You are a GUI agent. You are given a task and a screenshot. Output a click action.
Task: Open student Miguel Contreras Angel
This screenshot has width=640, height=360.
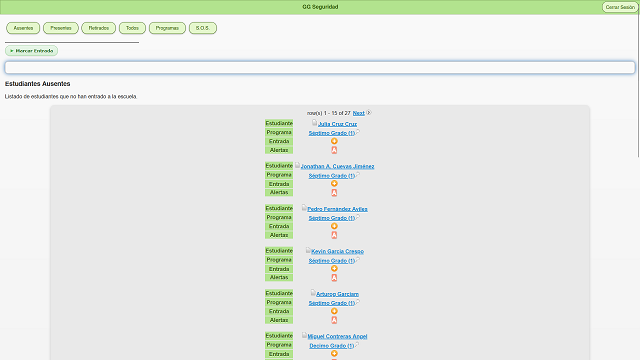338,336
